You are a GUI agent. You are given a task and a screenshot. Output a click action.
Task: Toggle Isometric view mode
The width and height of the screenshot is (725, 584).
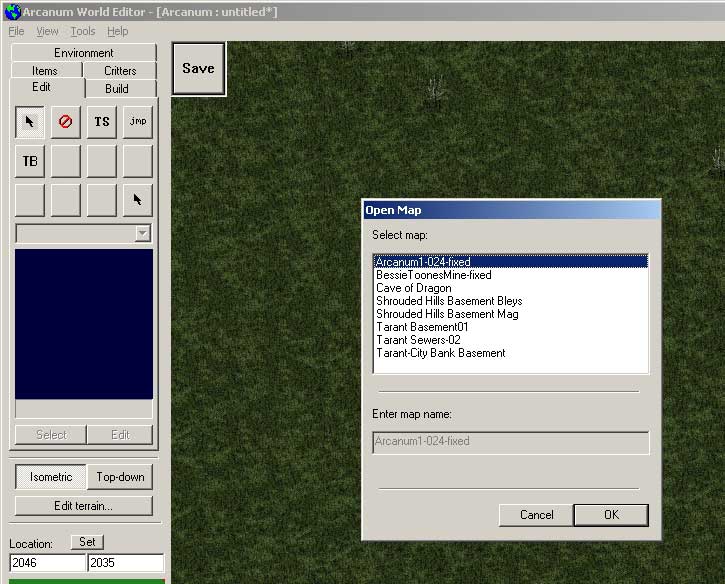click(50, 477)
